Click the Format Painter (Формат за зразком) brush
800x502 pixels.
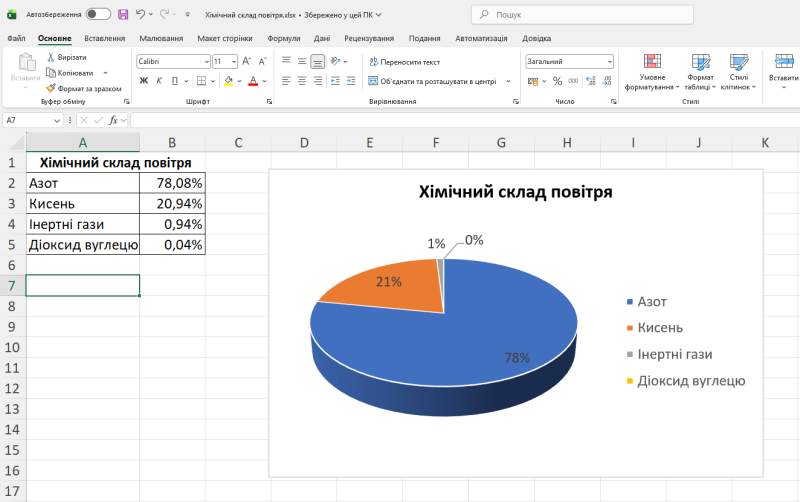tap(51, 88)
